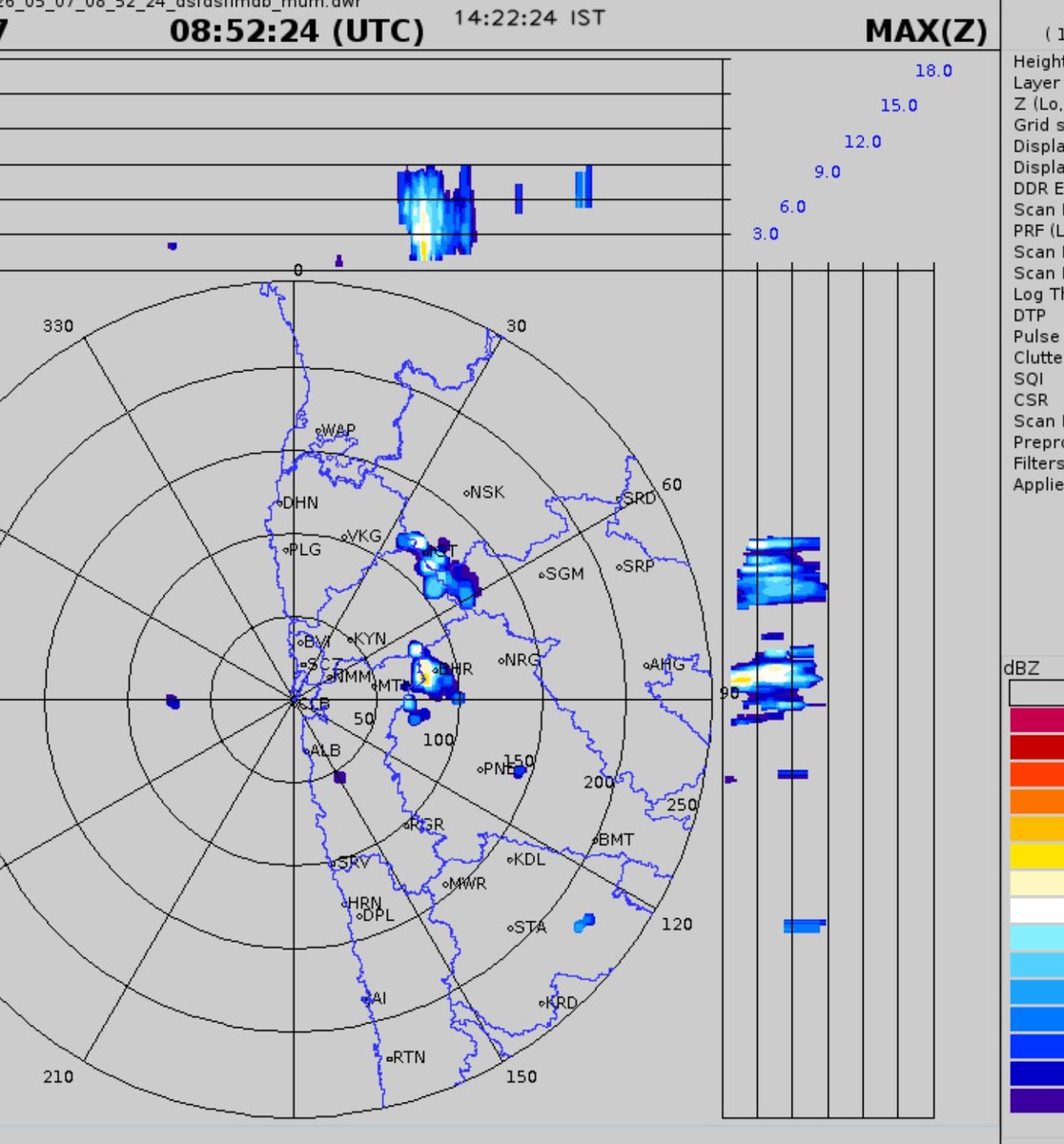Select the 250 range ring label
The width and height of the screenshot is (1064, 1144).
(682, 805)
